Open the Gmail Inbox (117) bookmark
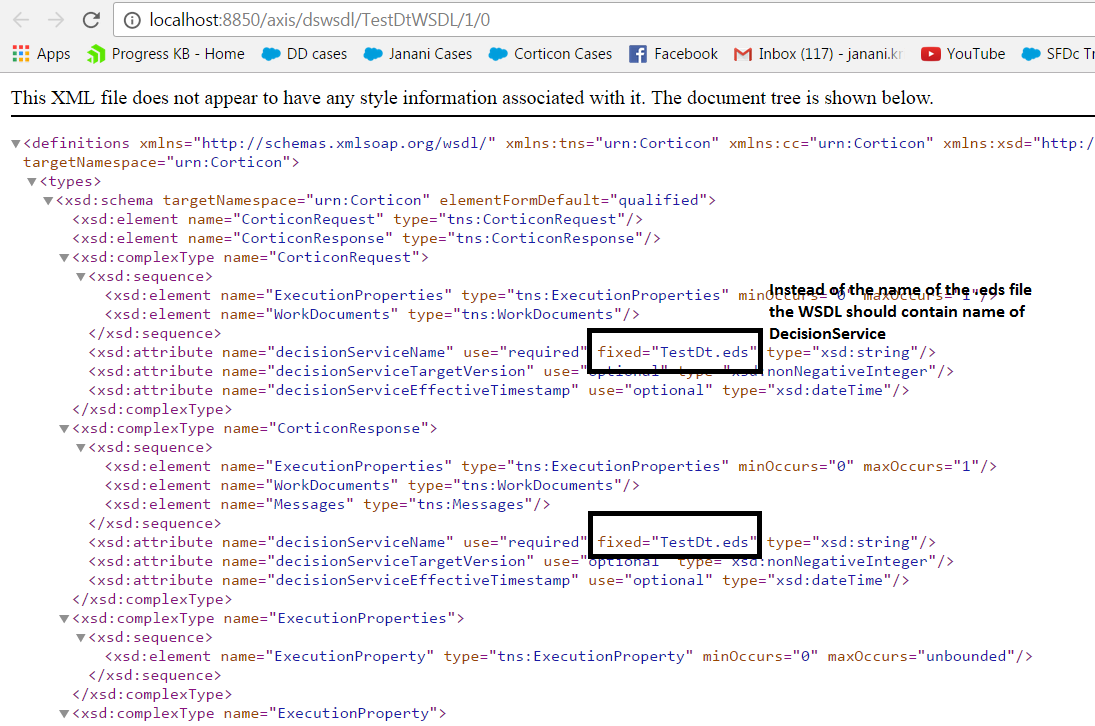 pyautogui.click(x=818, y=54)
